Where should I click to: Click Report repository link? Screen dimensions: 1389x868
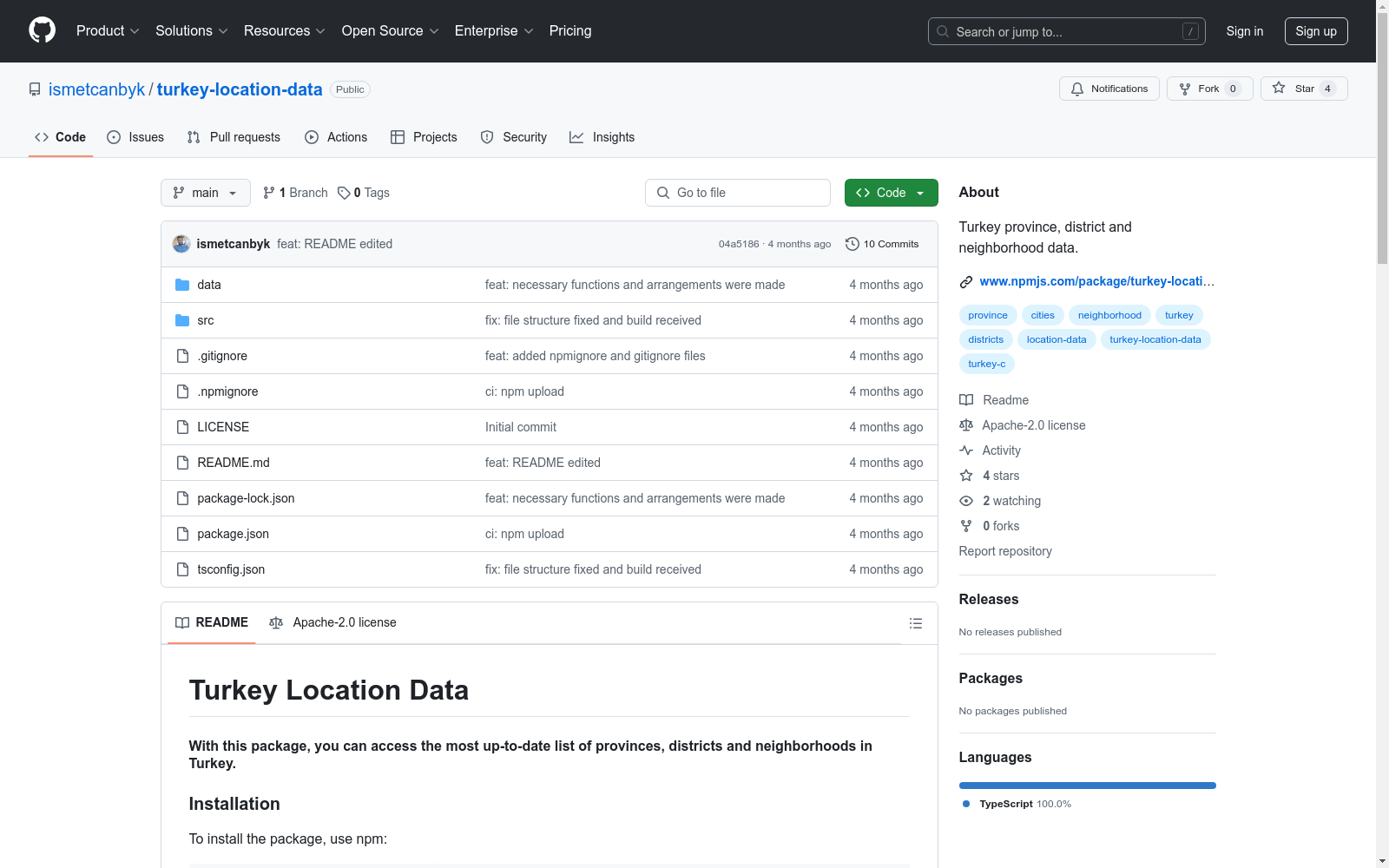click(1005, 551)
